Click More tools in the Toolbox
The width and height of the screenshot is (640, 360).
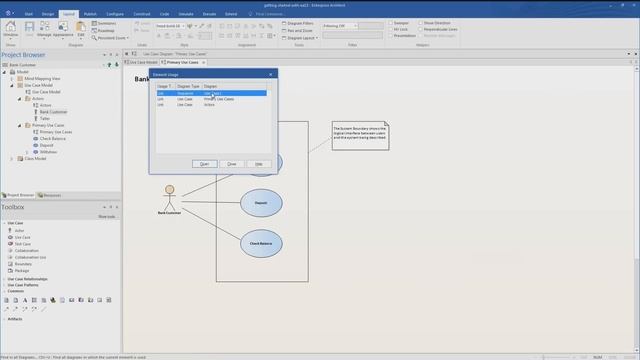(107, 217)
